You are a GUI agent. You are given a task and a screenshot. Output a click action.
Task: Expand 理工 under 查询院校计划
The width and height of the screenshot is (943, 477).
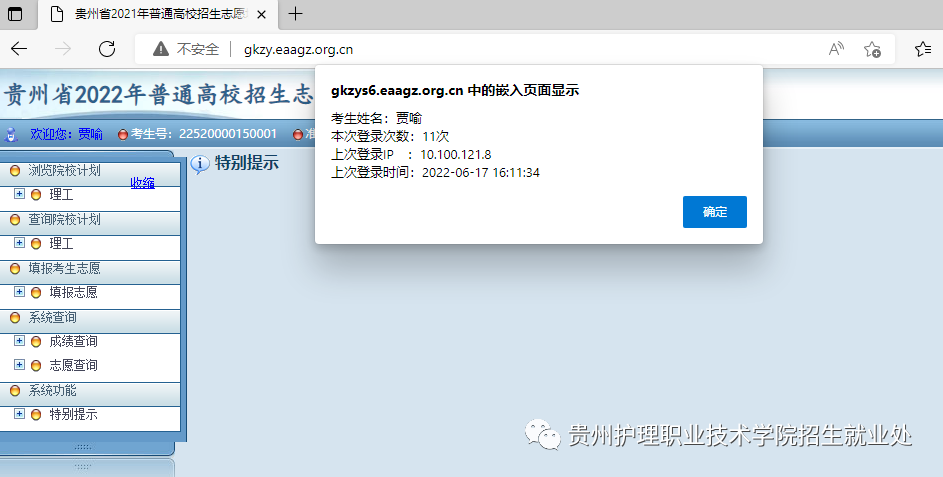(x=19, y=242)
